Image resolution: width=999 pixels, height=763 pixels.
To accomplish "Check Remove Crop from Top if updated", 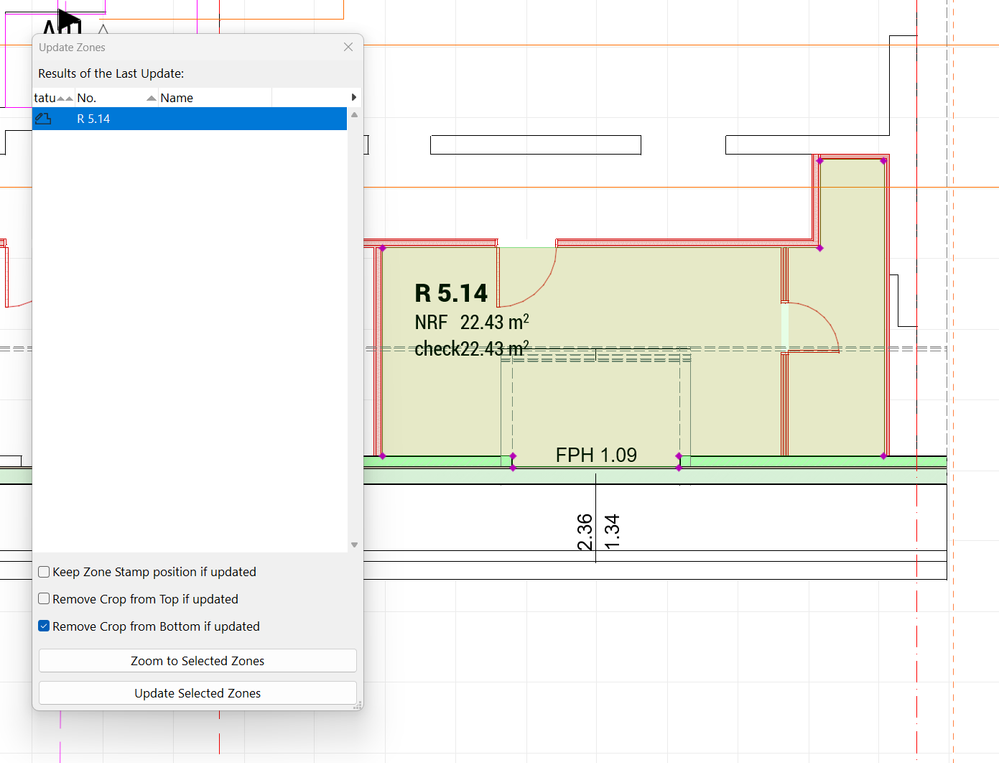I will pos(44,599).
